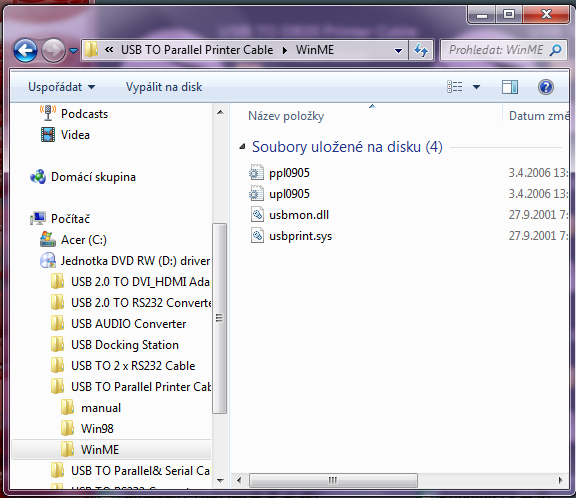576x498 pixels.
Task: Minimize the explorer window
Action: [482, 15]
